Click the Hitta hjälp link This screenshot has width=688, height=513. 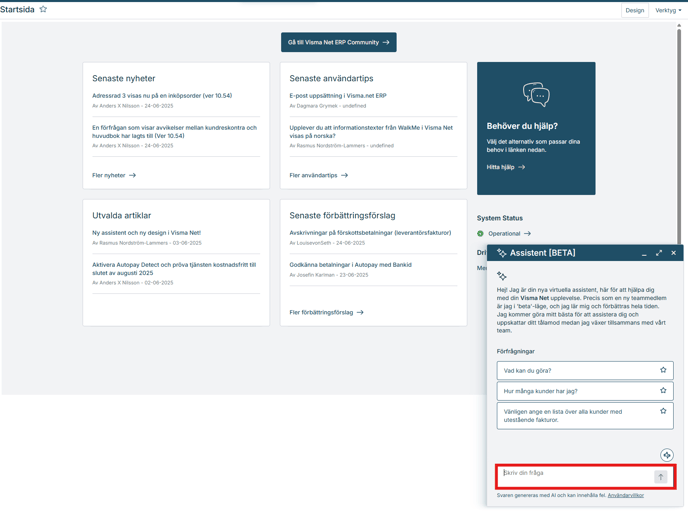click(x=505, y=167)
